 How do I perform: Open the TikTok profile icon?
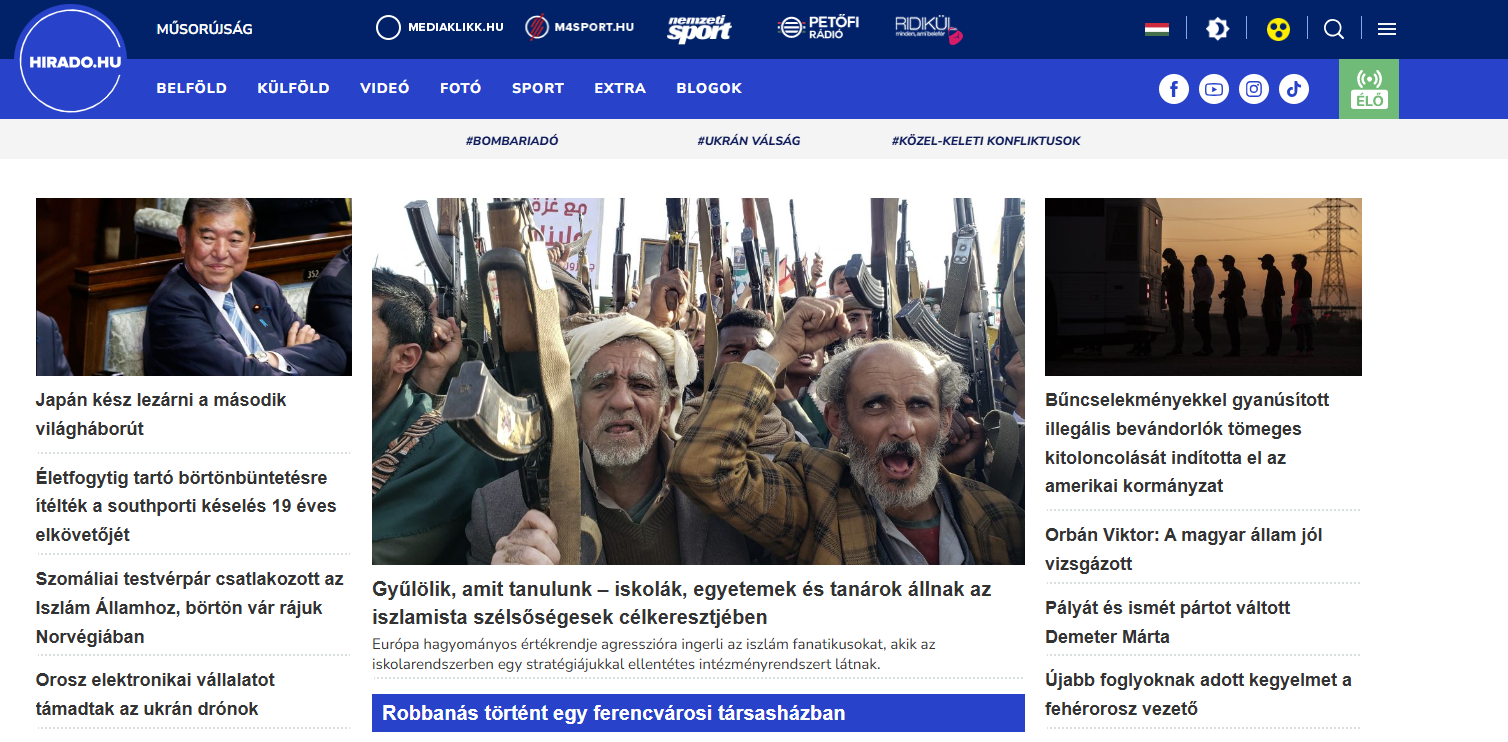(x=1294, y=89)
